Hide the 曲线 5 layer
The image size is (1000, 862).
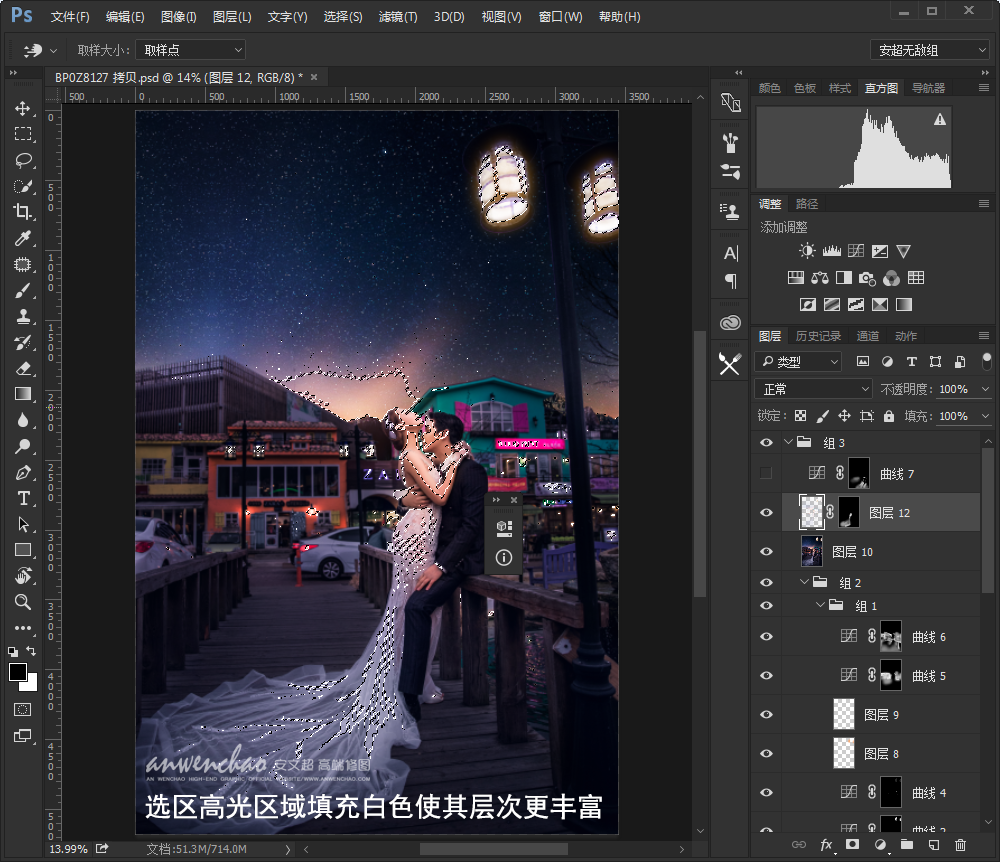pyautogui.click(x=767, y=675)
